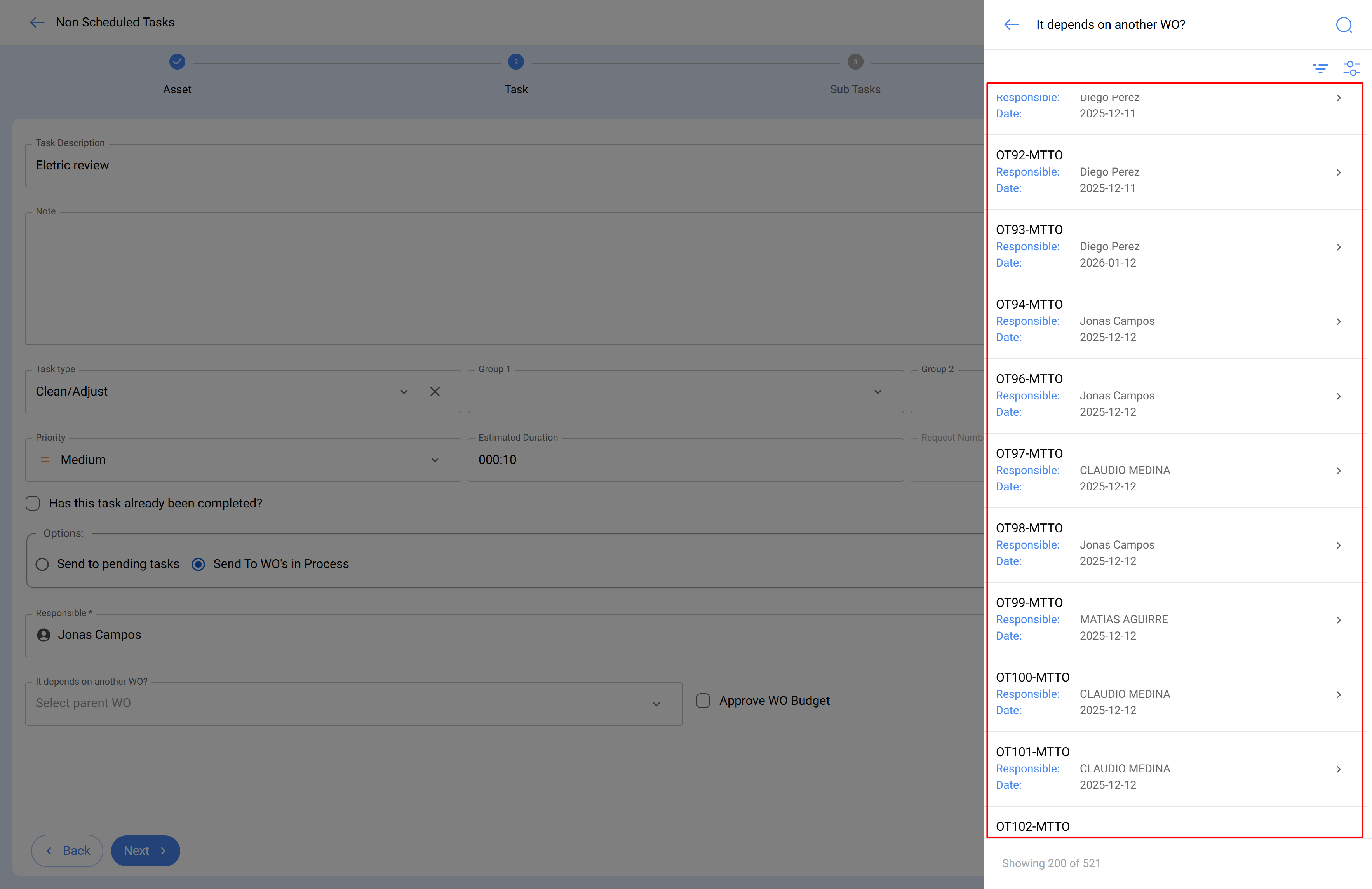Click the back arrow beside Non Scheduled Tasks
The image size is (1372, 889).
coord(37,22)
